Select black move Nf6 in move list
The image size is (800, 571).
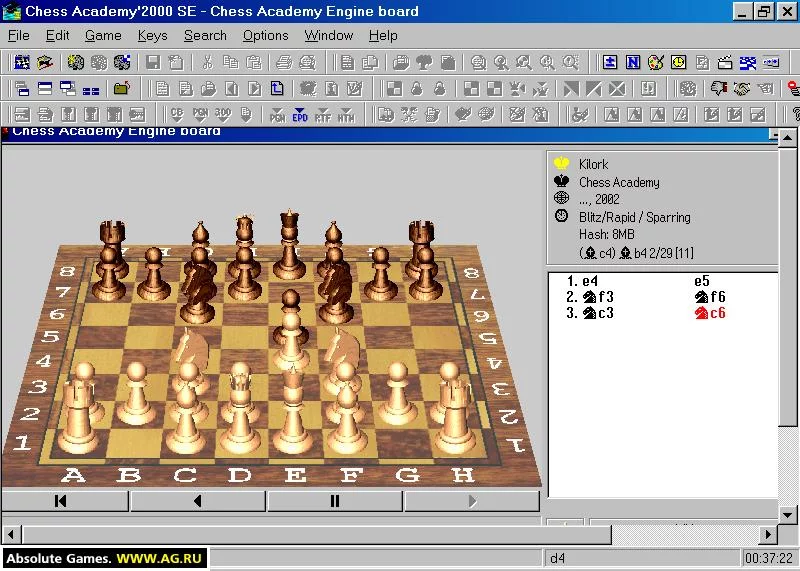pyautogui.click(x=710, y=297)
